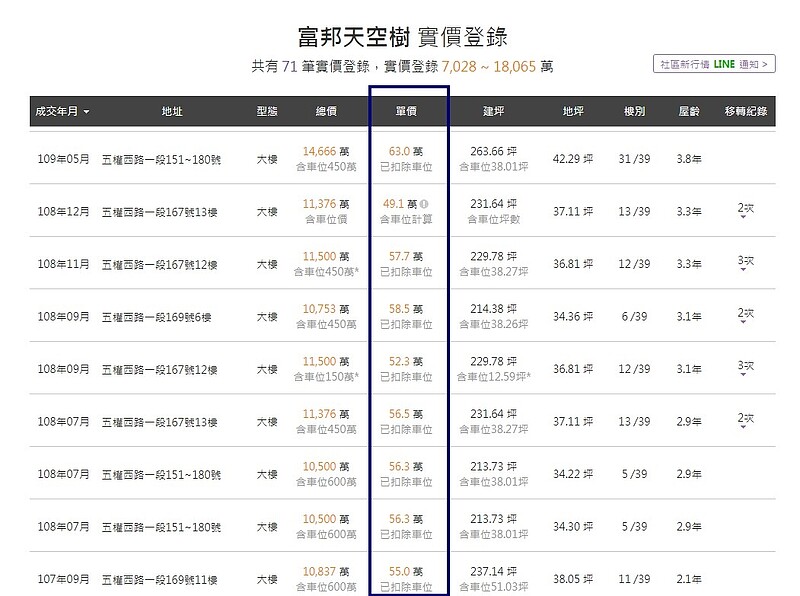Screen dimensions: 800x596
Task: Click the 含車位51.03坪 note
Action: [x=493, y=587]
